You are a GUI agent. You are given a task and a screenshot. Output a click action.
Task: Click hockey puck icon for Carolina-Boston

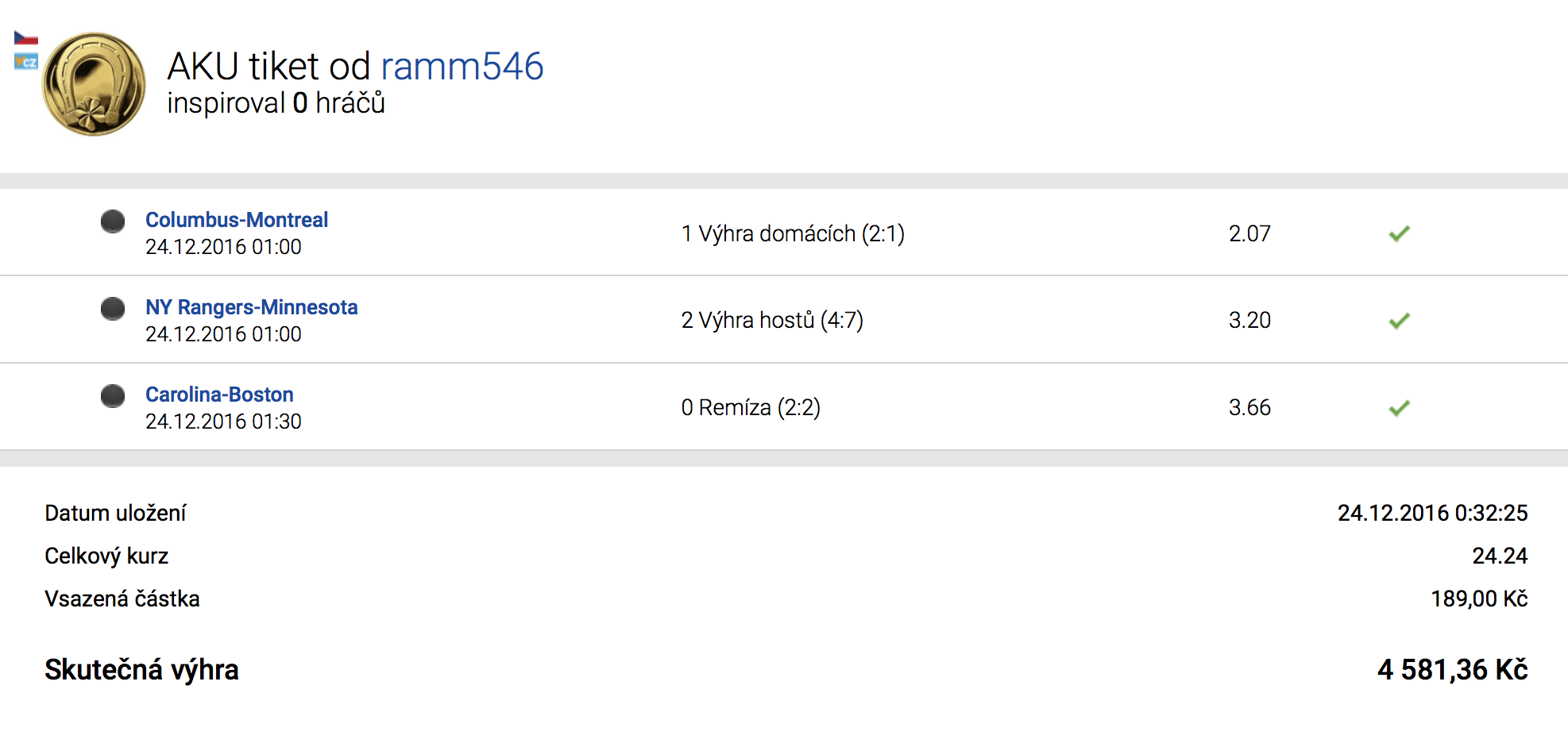pos(113,396)
